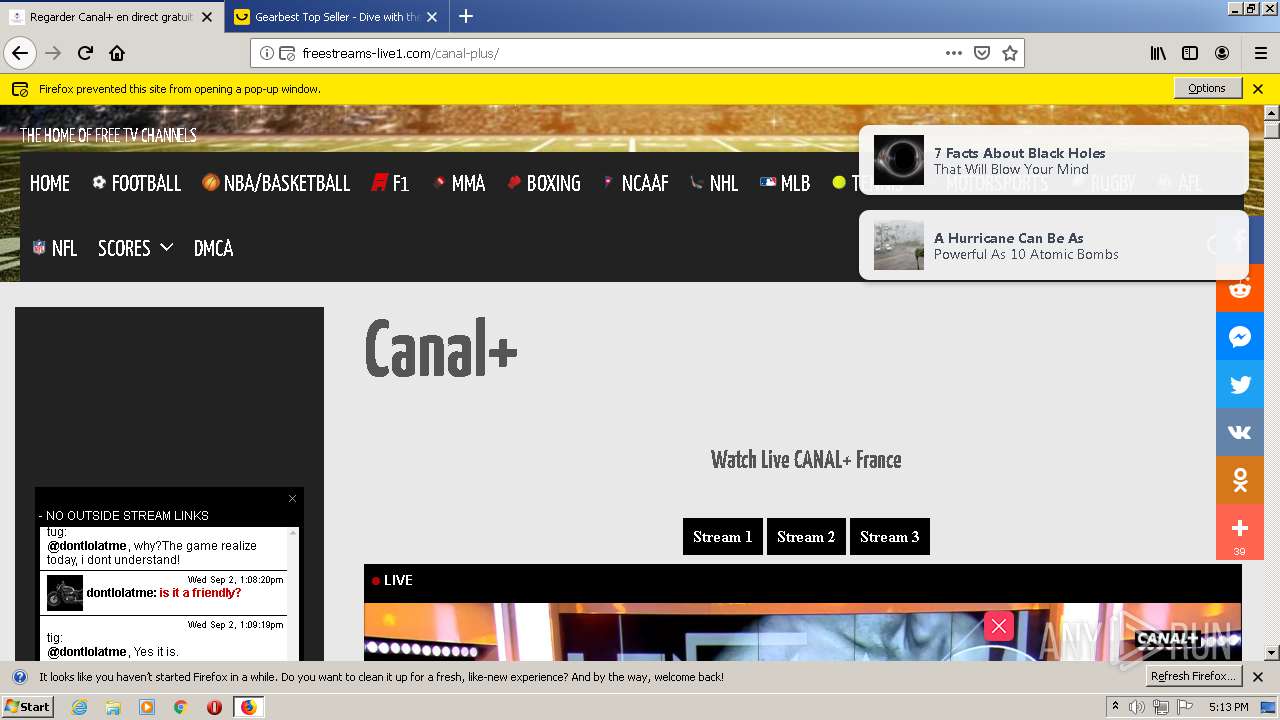Select Stream 3 button
This screenshot has height=720, width=1280.
(x=890, y=537)
